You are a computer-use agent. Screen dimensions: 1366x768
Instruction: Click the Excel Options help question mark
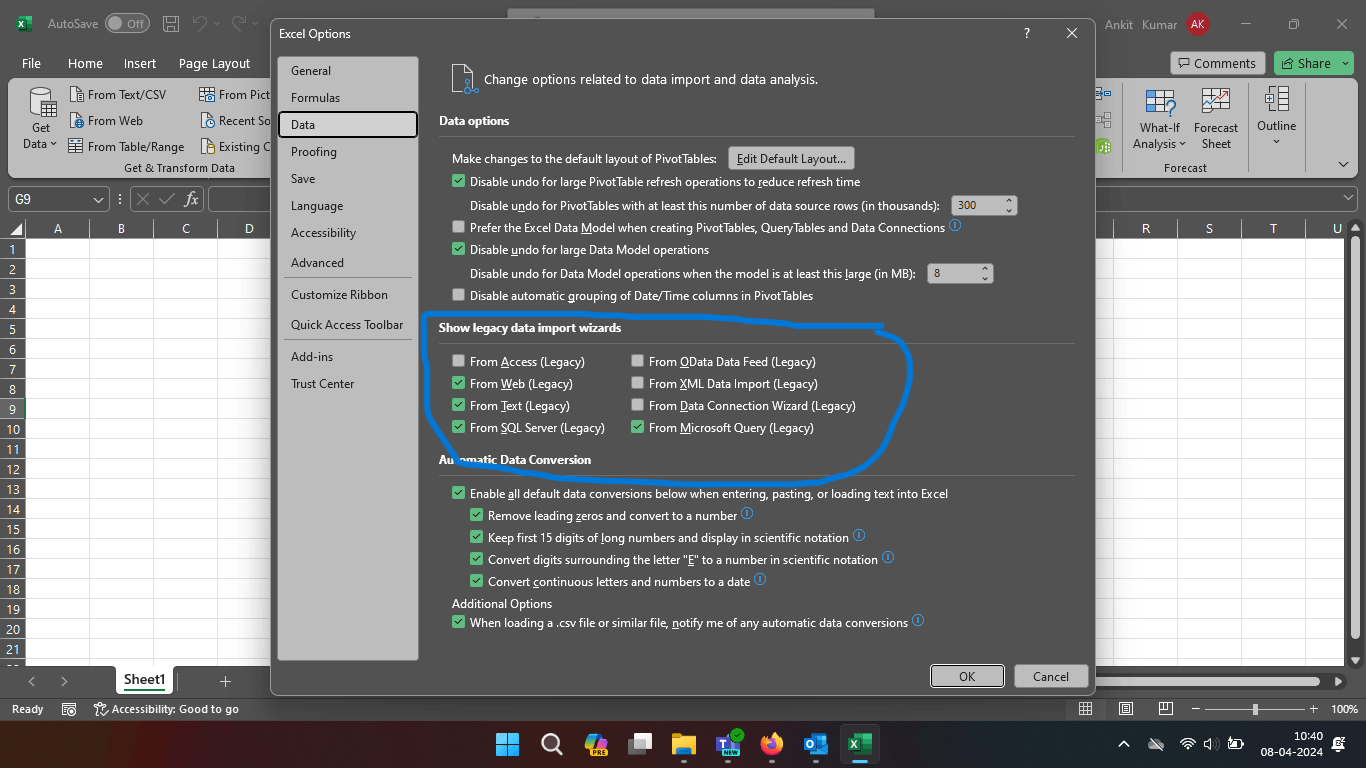click(1027, 33)
